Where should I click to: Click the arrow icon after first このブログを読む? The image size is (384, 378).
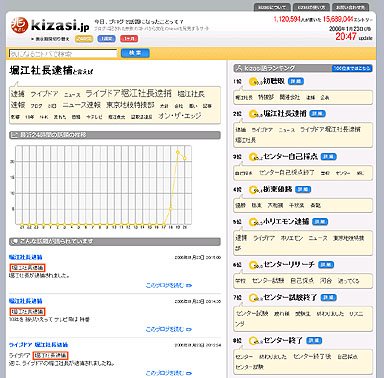189,285
